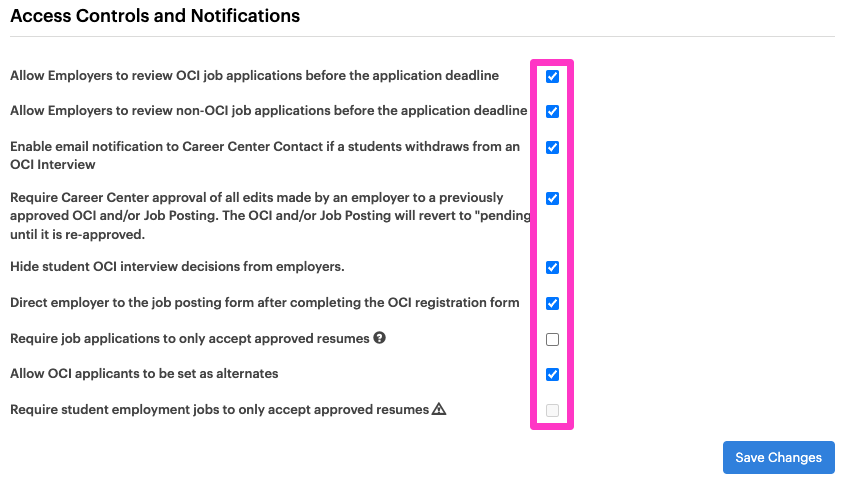Uncheck review non-OCI job applications before deadline
This screenshot has height=478, width=842.
coord(552,111)
